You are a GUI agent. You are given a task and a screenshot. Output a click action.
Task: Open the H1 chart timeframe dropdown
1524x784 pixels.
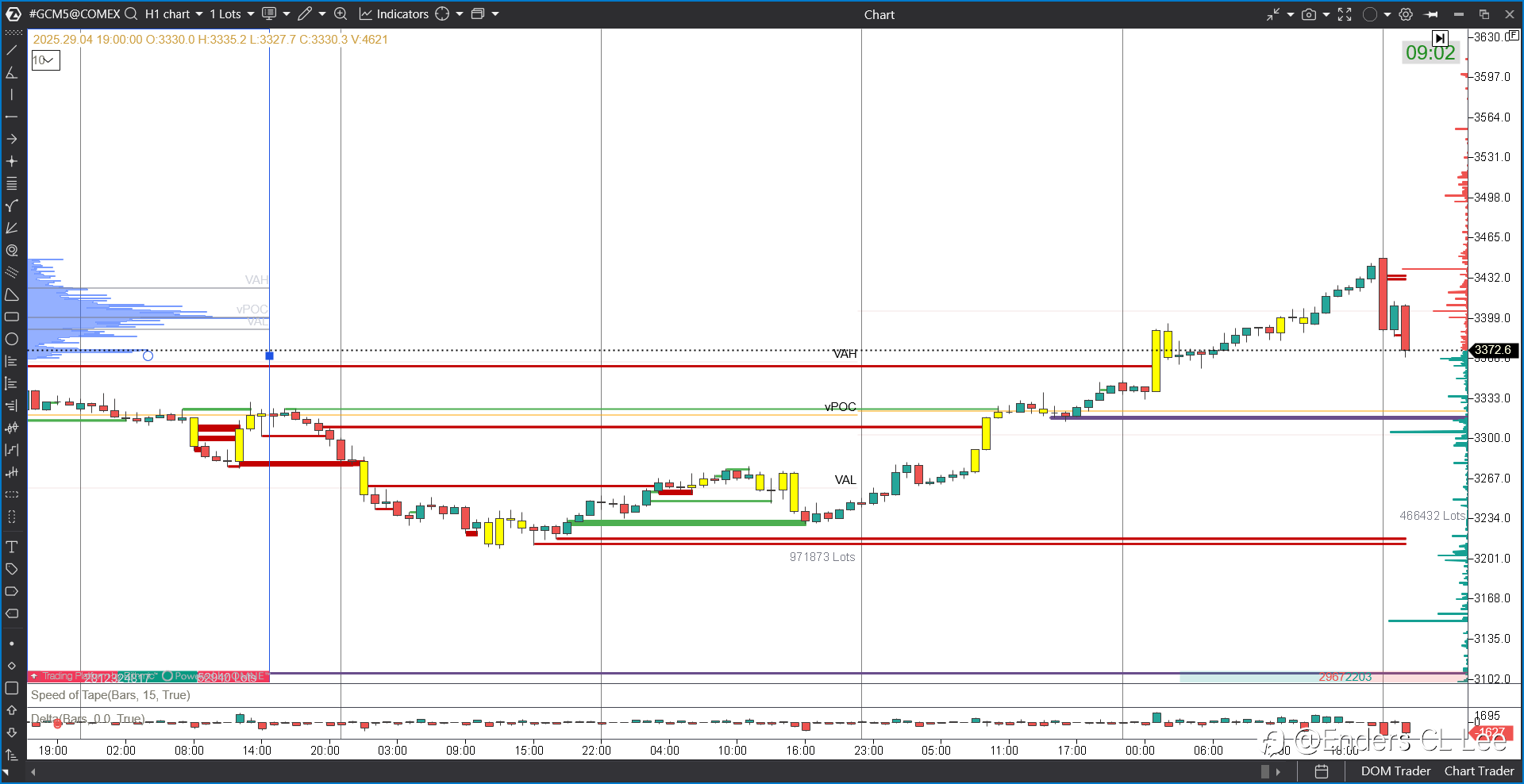[174, 13]
